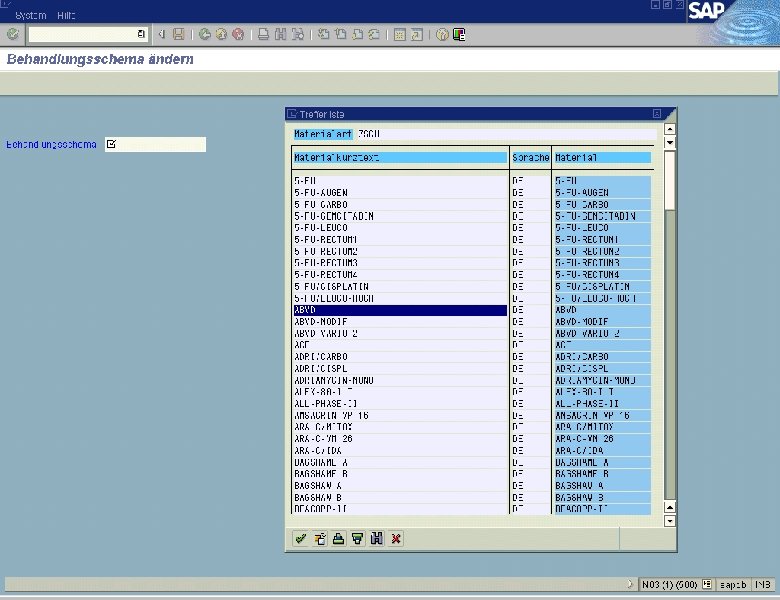Click the Trefferliste title bar icon
780x600 pixels.
[x=292, y=114]
